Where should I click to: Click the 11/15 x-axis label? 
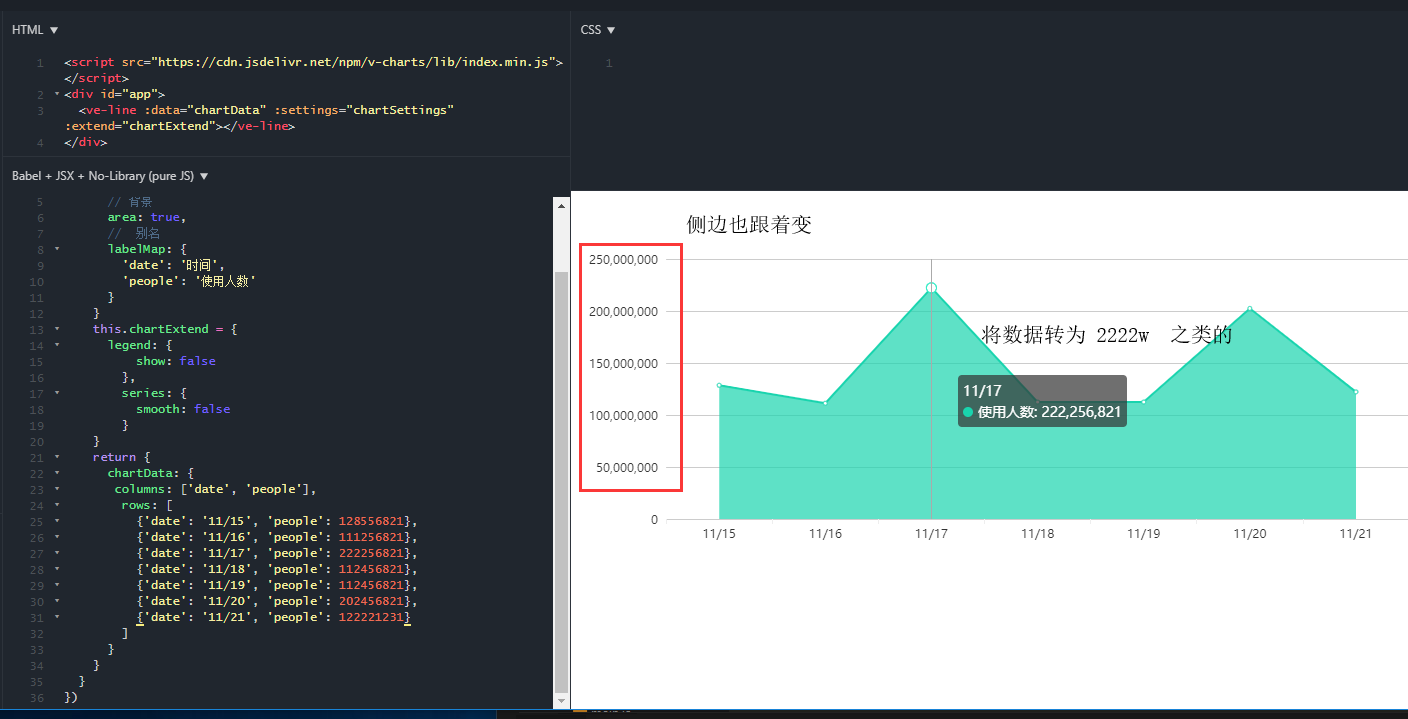point(718,533)
